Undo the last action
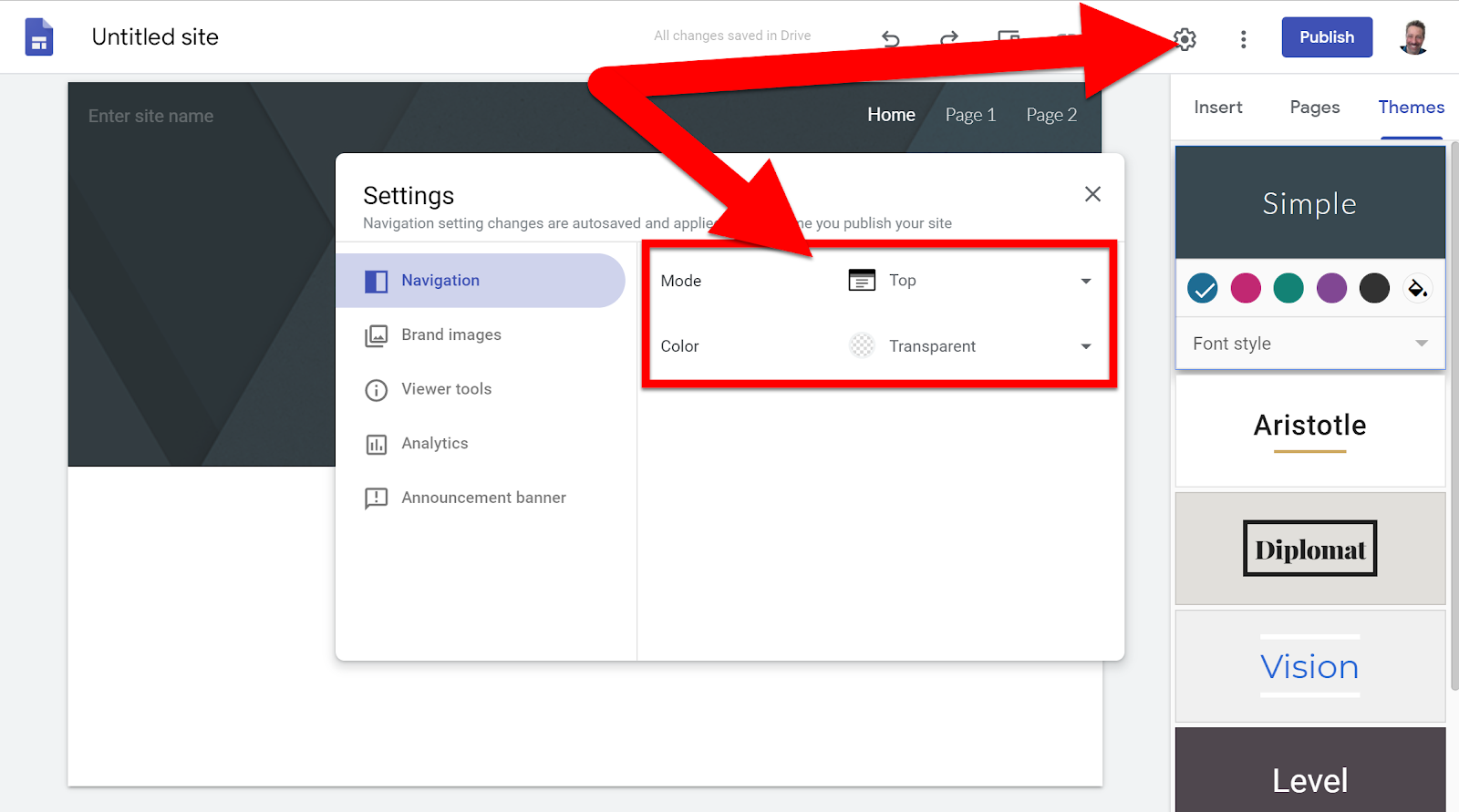 pyautogui.click(x=891, y=38)
